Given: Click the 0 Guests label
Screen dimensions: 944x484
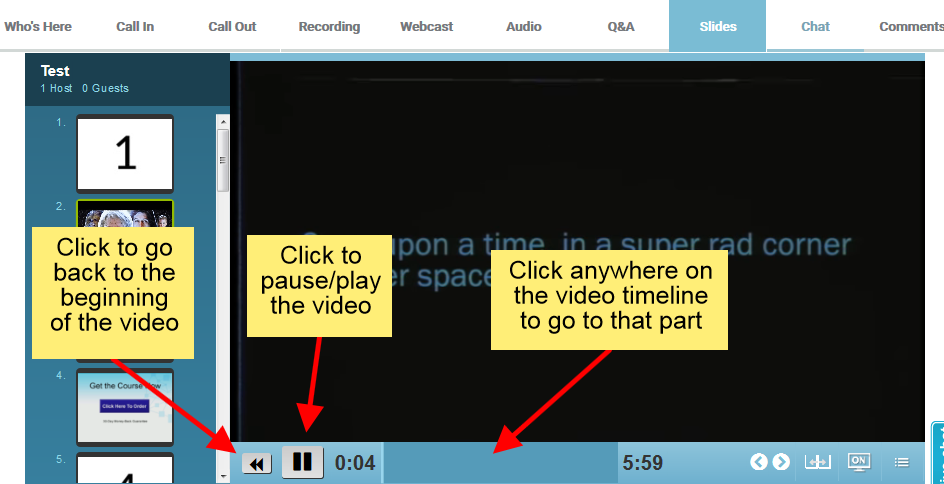Looking at the screenshot, I should (105, 88).
